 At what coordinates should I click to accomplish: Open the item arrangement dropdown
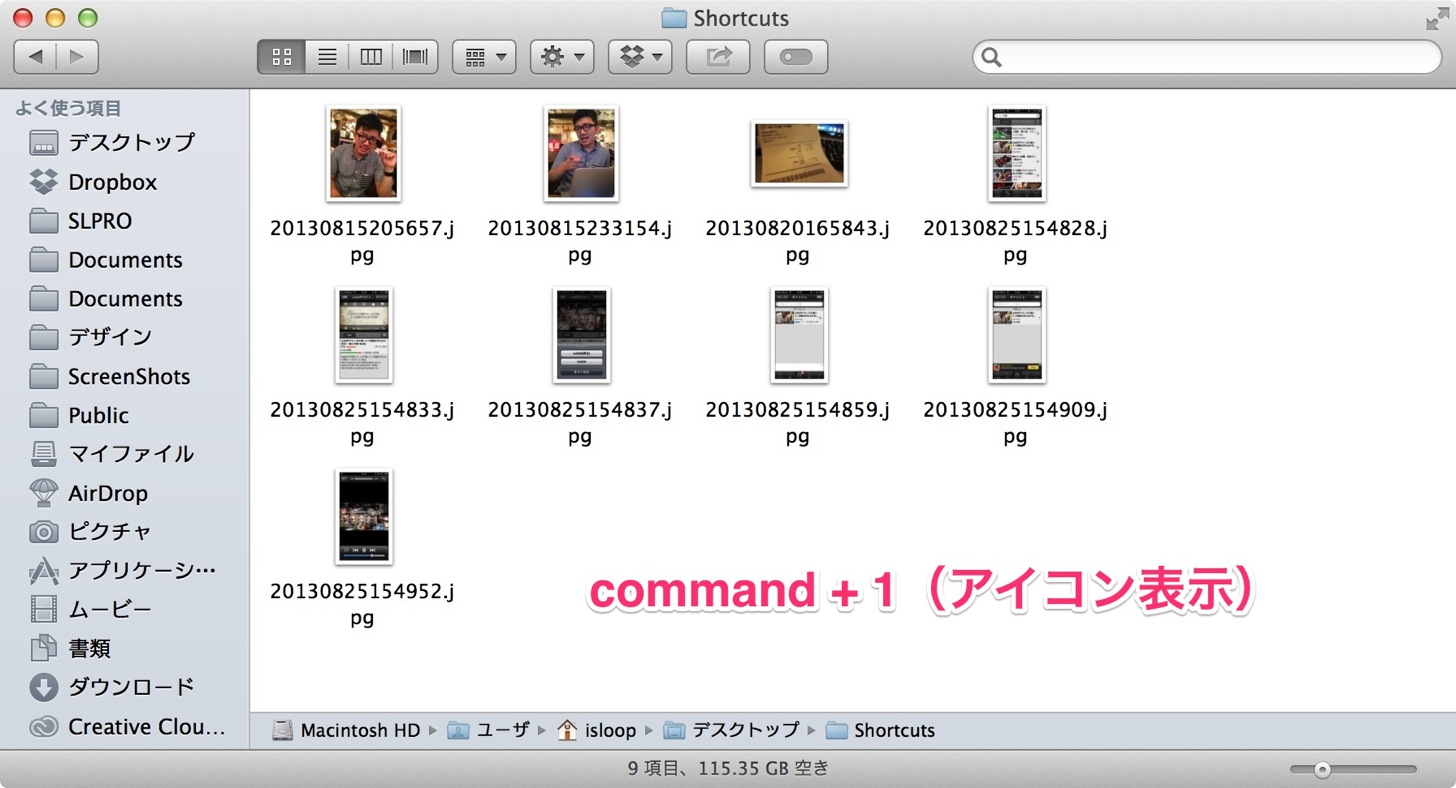pyautogui.click(x=484, y=57)
